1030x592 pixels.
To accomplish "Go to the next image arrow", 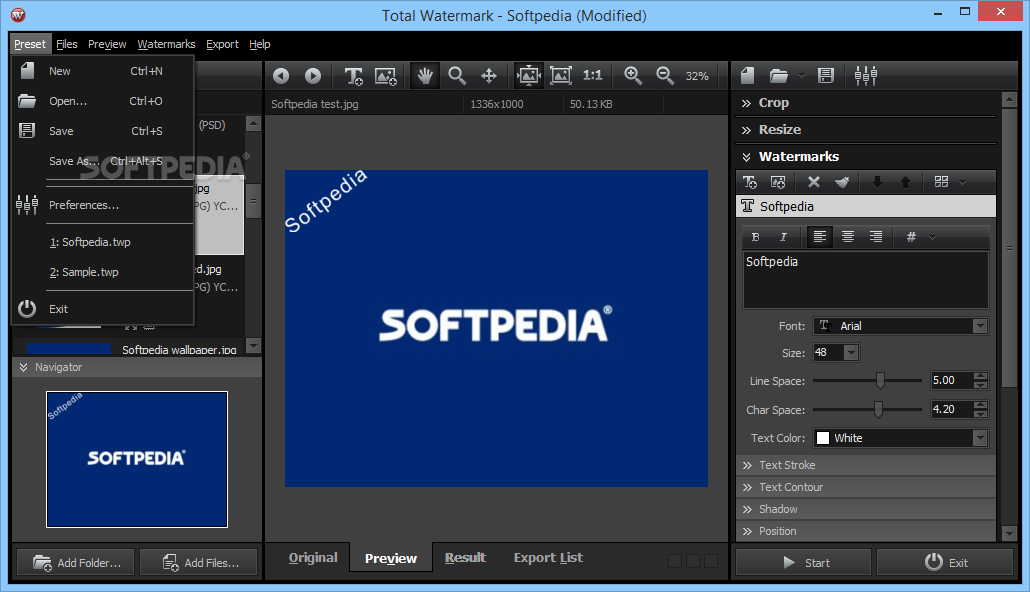I will [x=313, y=76].
